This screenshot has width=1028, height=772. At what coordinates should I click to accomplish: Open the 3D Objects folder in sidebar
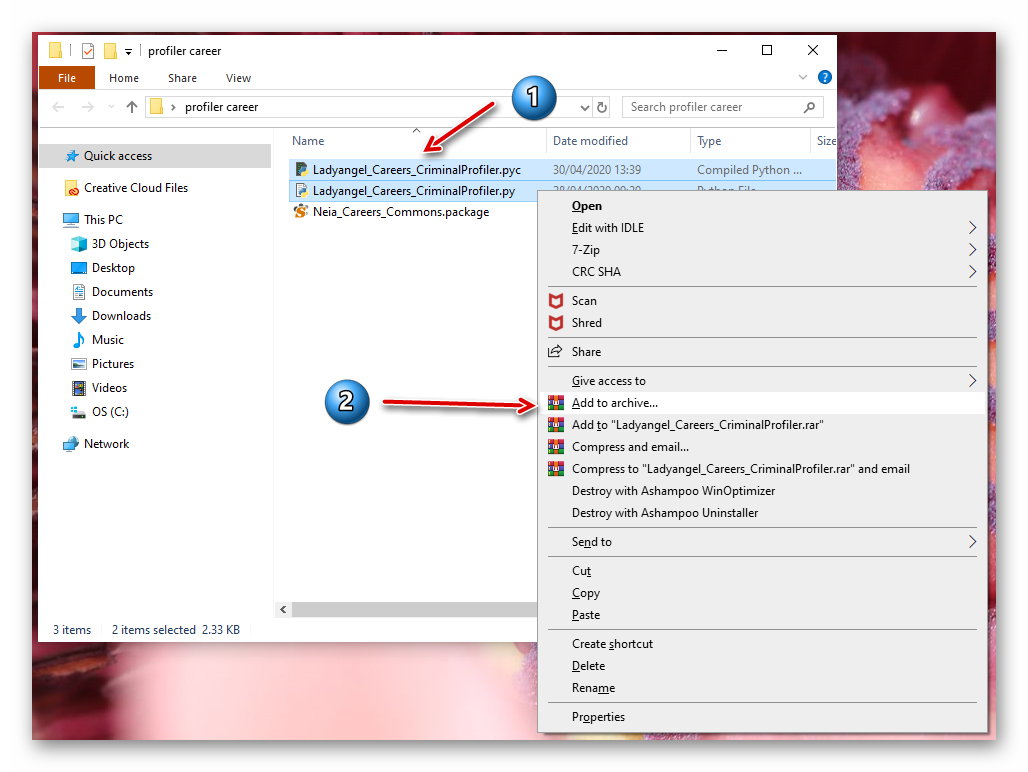pos(119,244)
